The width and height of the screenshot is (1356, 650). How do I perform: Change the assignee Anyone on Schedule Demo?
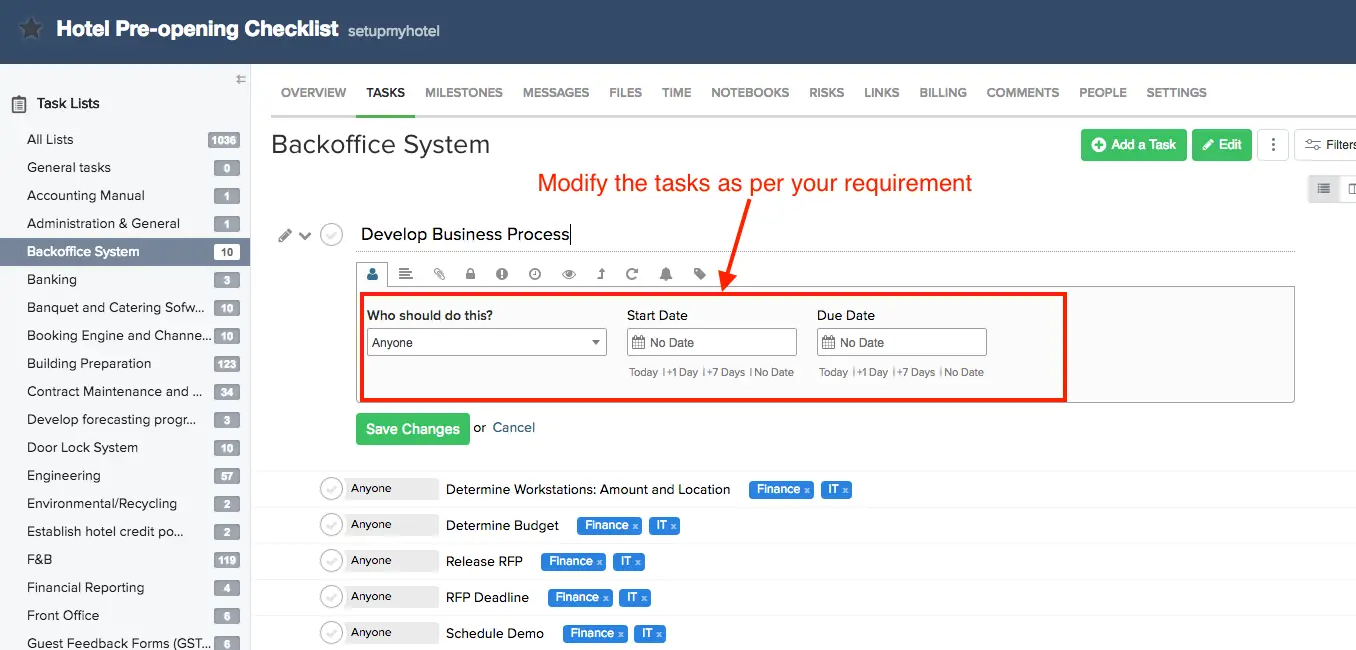[392, 633]
